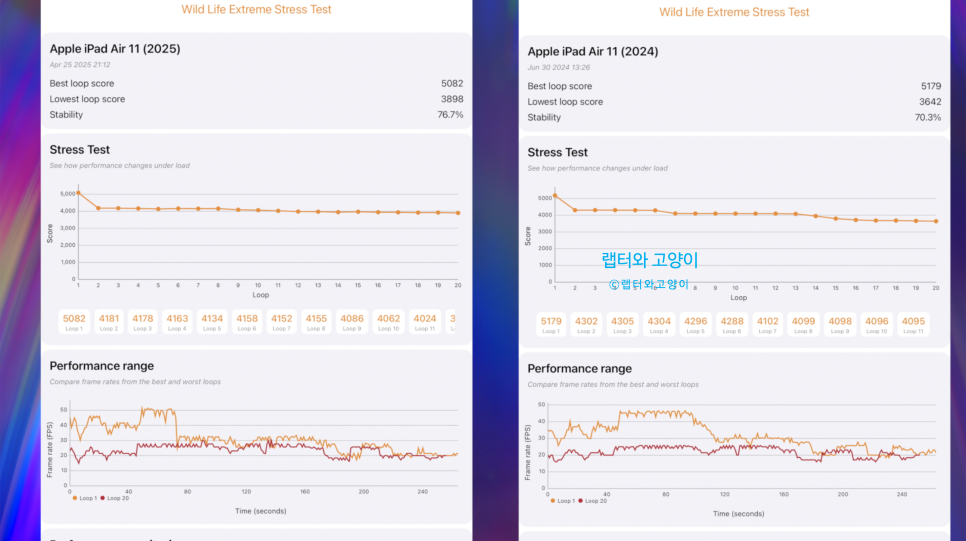The height and width of the screenshot is (541, 966).
Task: Click the Apple iPad Air 11 (2025) heading
Action: point(115,49)
